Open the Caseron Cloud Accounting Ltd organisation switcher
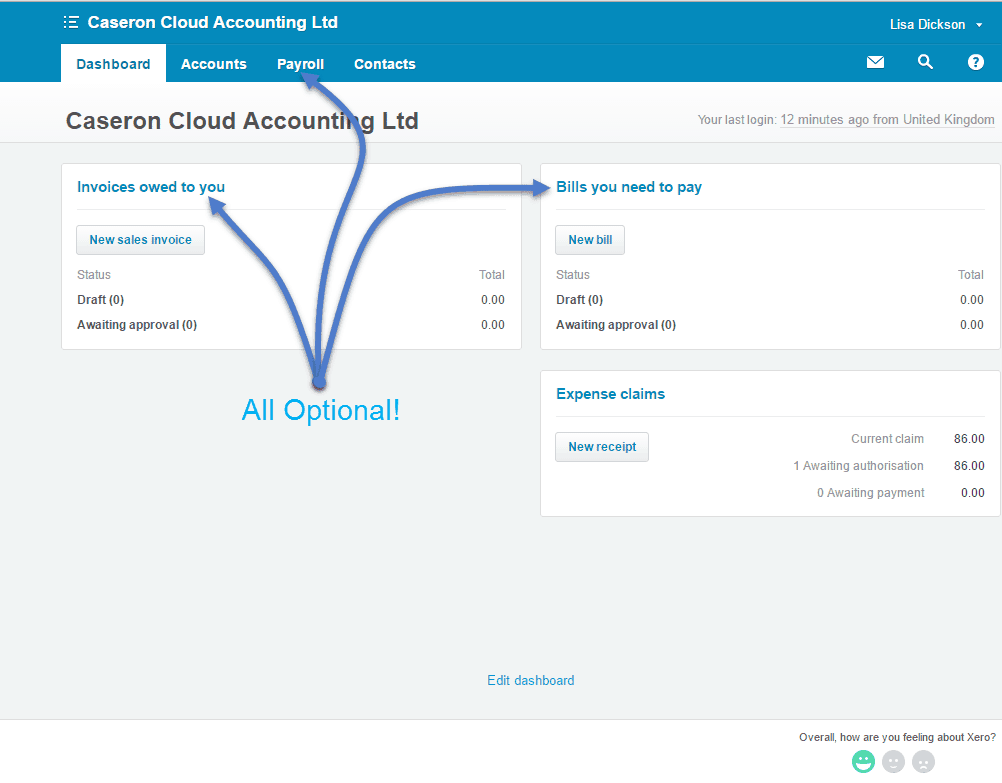1002x783 pixels. pyautogui.click(x=212, y=22)
